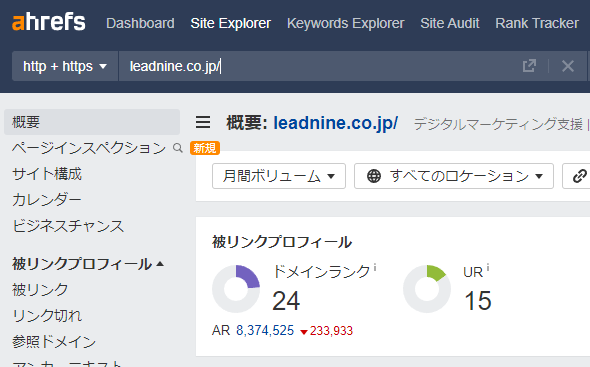Click the chain link icon button
Image resolution: width=590 pixels, height=367 pixels.
coord(579,176)
